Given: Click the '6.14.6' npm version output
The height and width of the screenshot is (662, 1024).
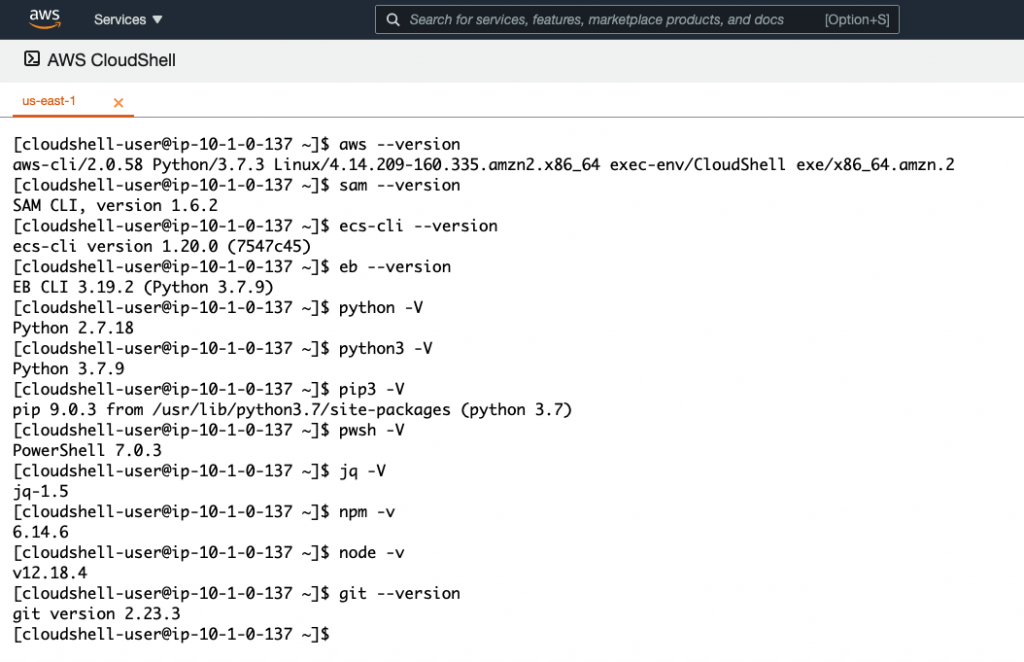Looking at the screenshot, I should pyautogui.click(x=40, y=532).
